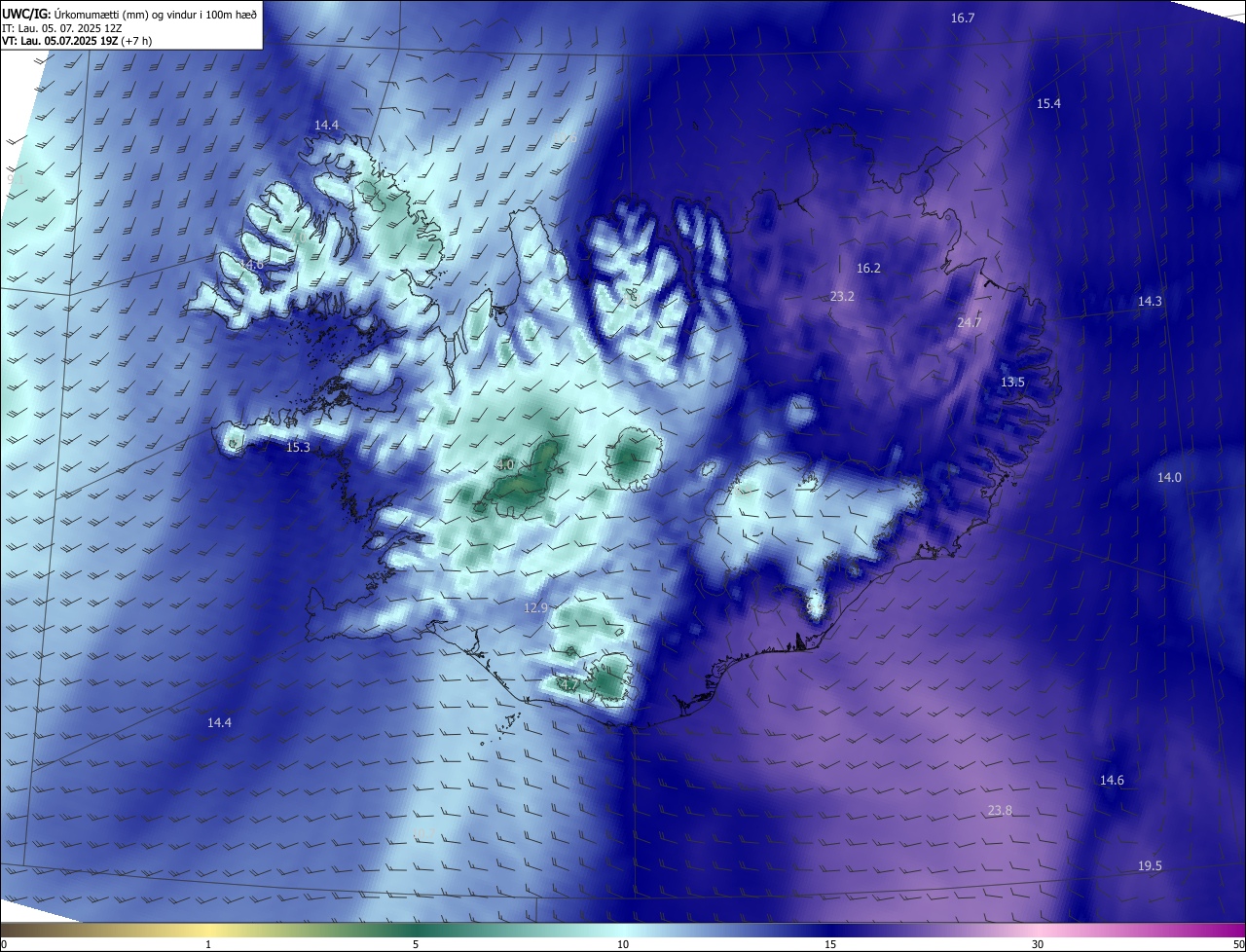The height and width of the screenshot is (952, 1246).
Task: Click the 4.0 value over the green glacier
Action: coord(505,465)
